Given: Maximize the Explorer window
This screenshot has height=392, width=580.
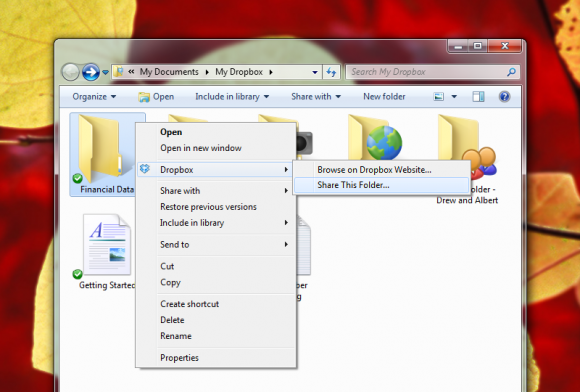Looking at the screenshot, I should [x=478, y=46].
